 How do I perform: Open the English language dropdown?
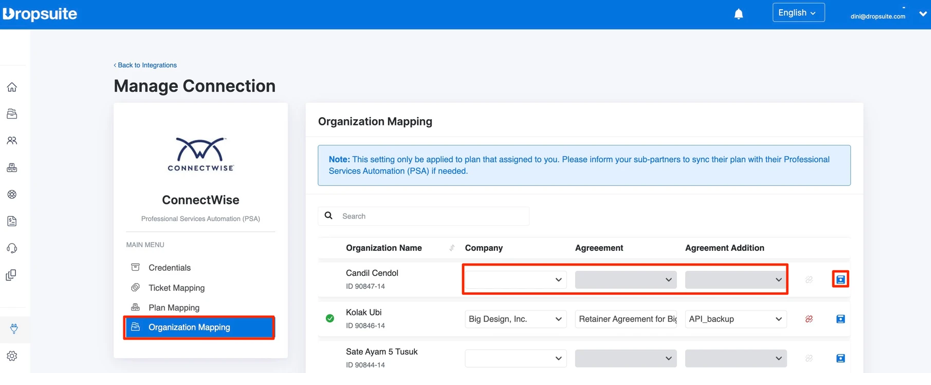click(x=798, y=12)
